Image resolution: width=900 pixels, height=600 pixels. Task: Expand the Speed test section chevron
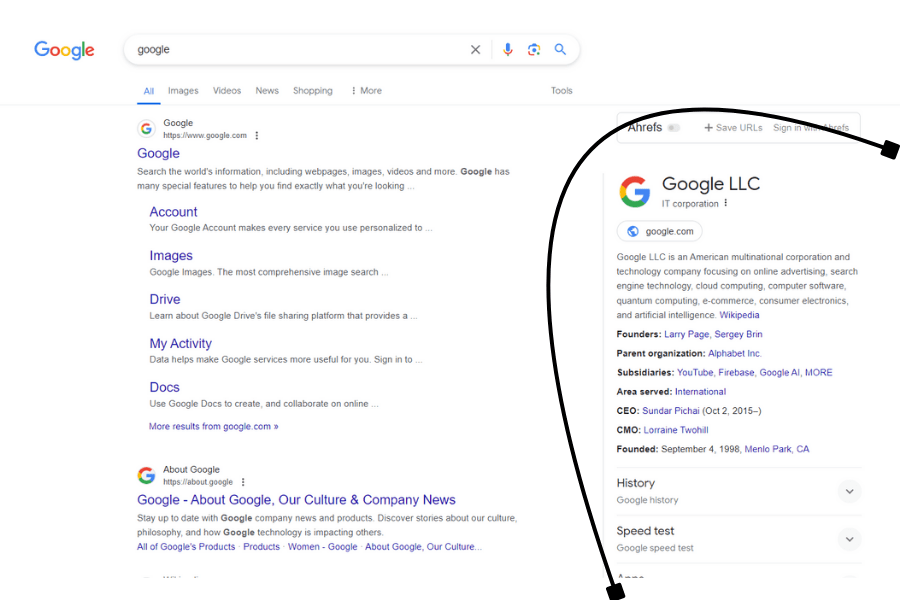point(849,539)
